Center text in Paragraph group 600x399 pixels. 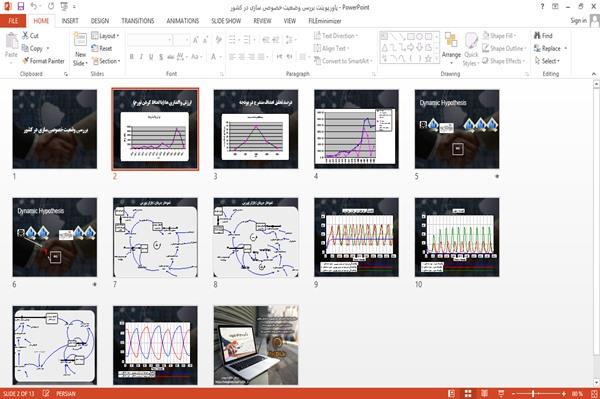click(242, 57)
